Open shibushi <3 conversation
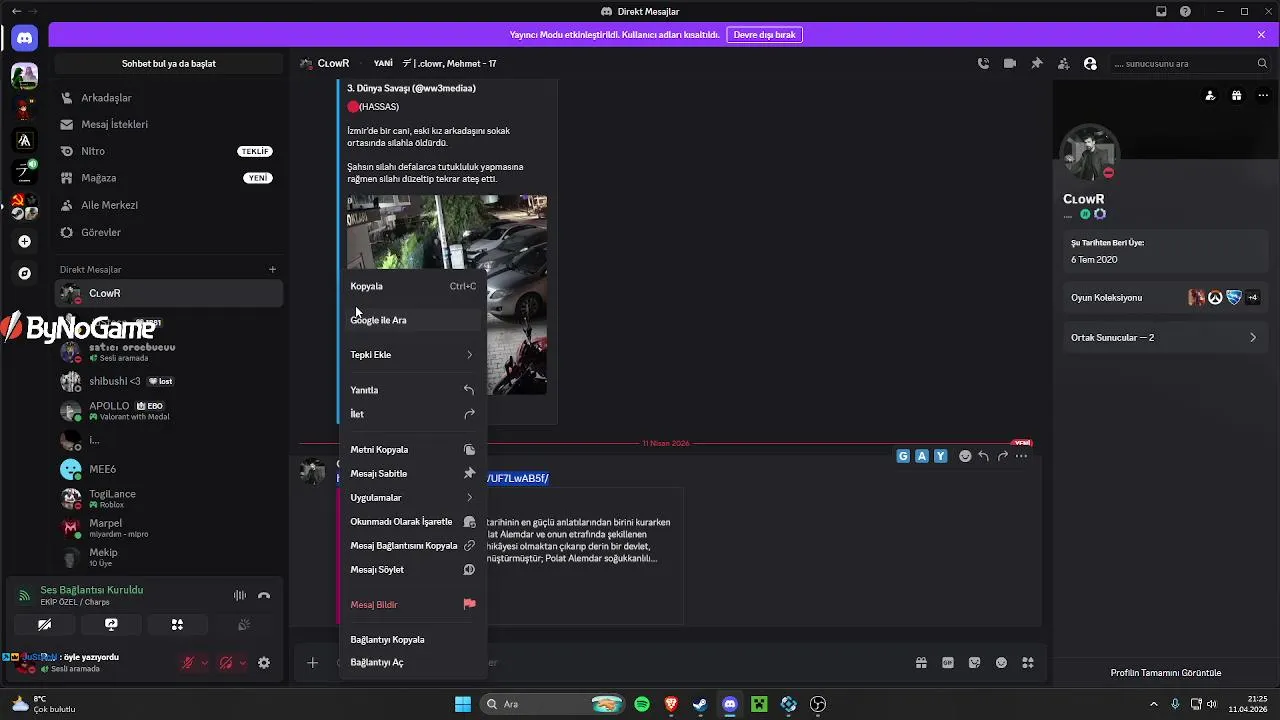This screenshot has width=1280, height=720. [x=169, y=381]
